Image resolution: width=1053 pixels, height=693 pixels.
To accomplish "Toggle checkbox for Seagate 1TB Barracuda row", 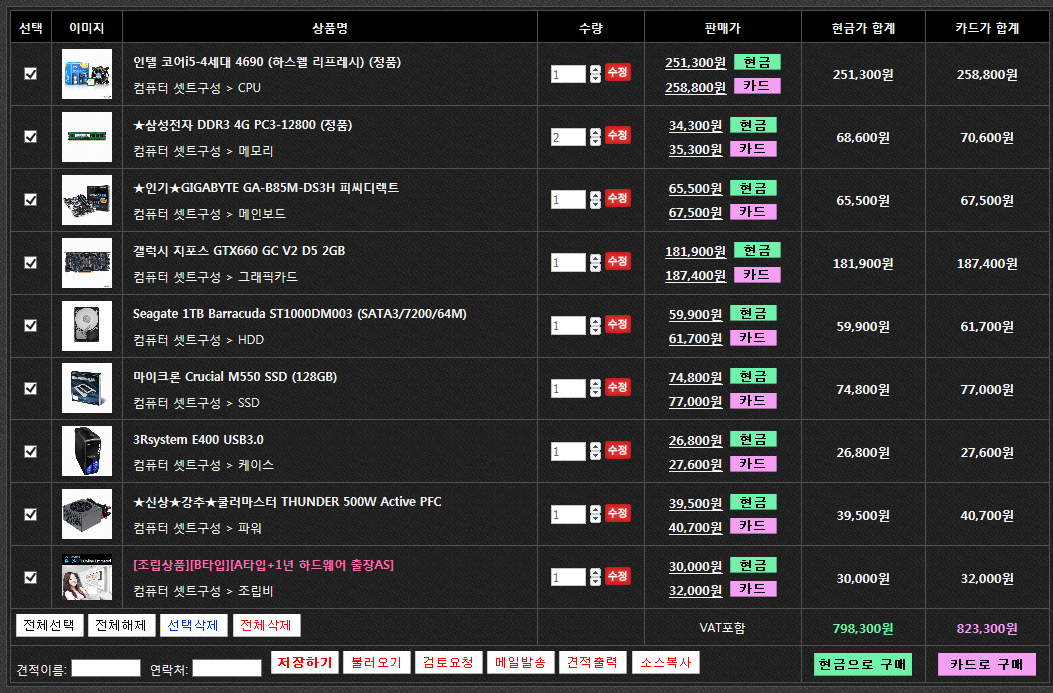I will pyautogui.click(x=30, y=326).
